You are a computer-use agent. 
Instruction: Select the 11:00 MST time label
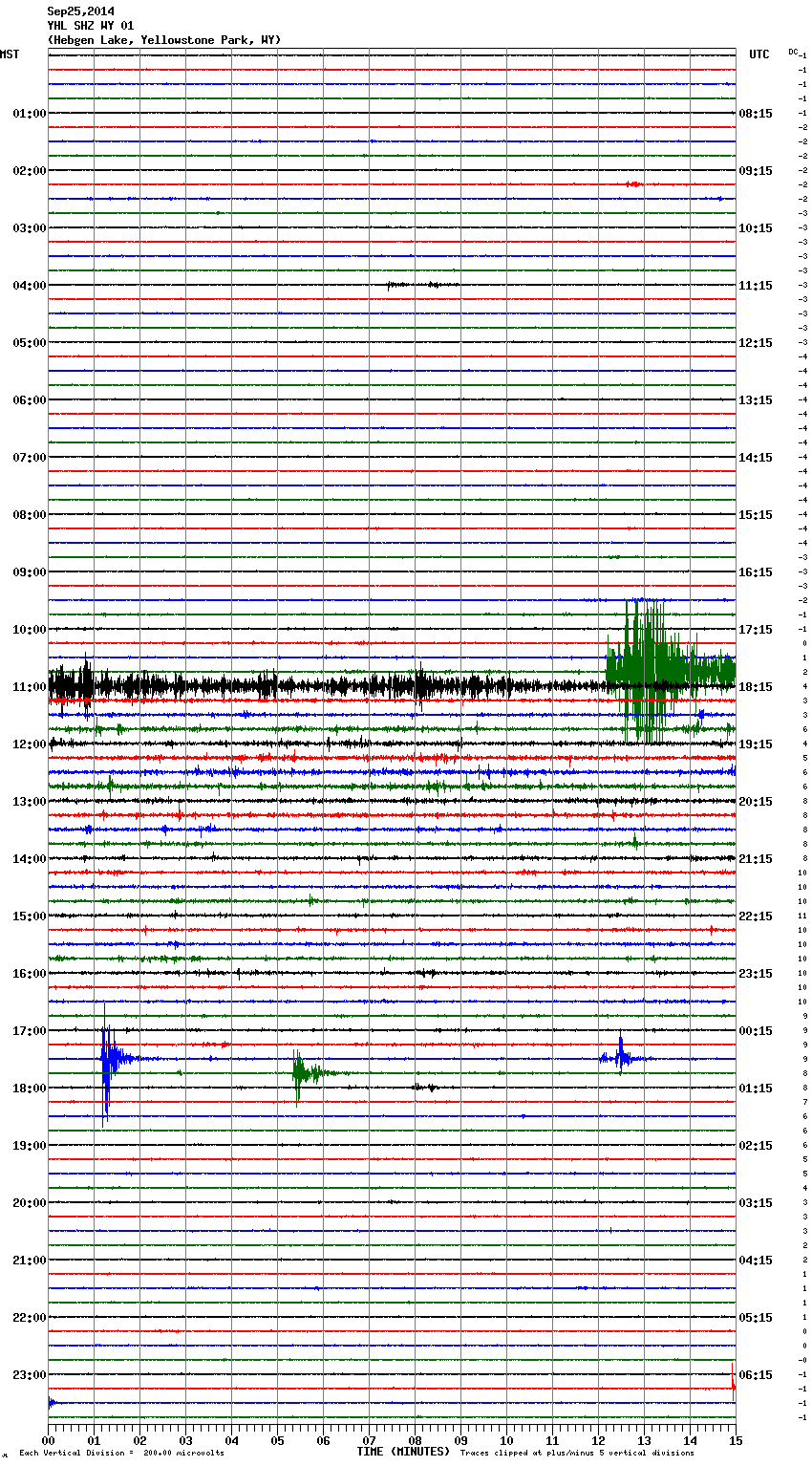[x=29, y=687]
